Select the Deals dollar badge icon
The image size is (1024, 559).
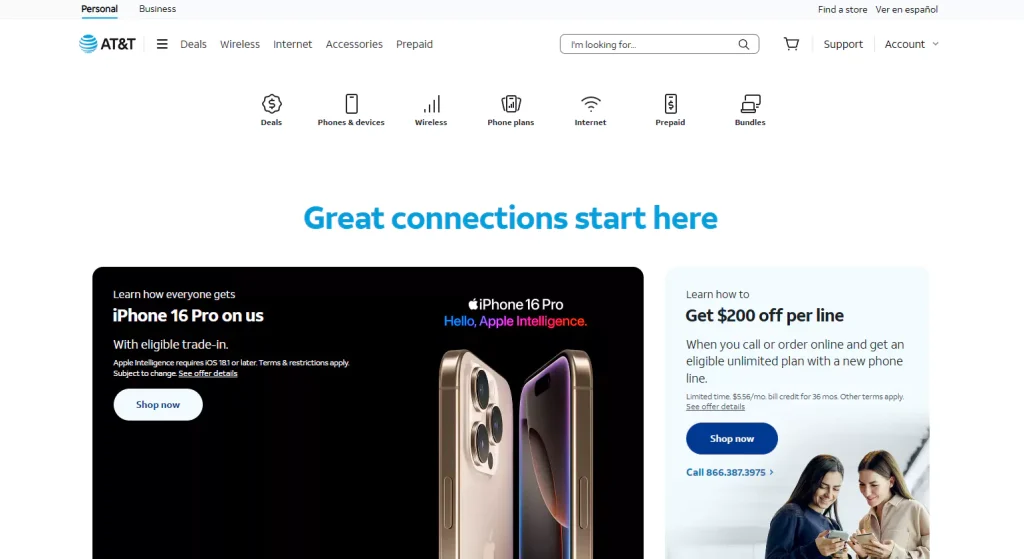[x=272, y=104]
